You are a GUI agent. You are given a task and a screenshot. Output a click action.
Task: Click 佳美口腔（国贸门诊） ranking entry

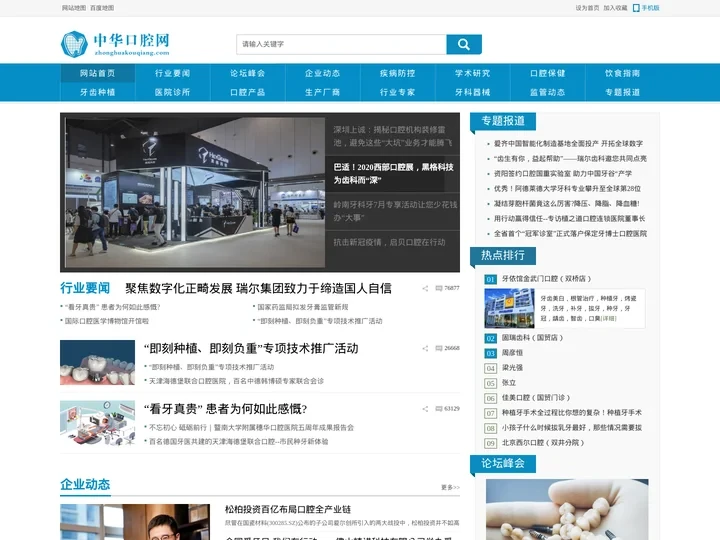[x=536, y=398]
